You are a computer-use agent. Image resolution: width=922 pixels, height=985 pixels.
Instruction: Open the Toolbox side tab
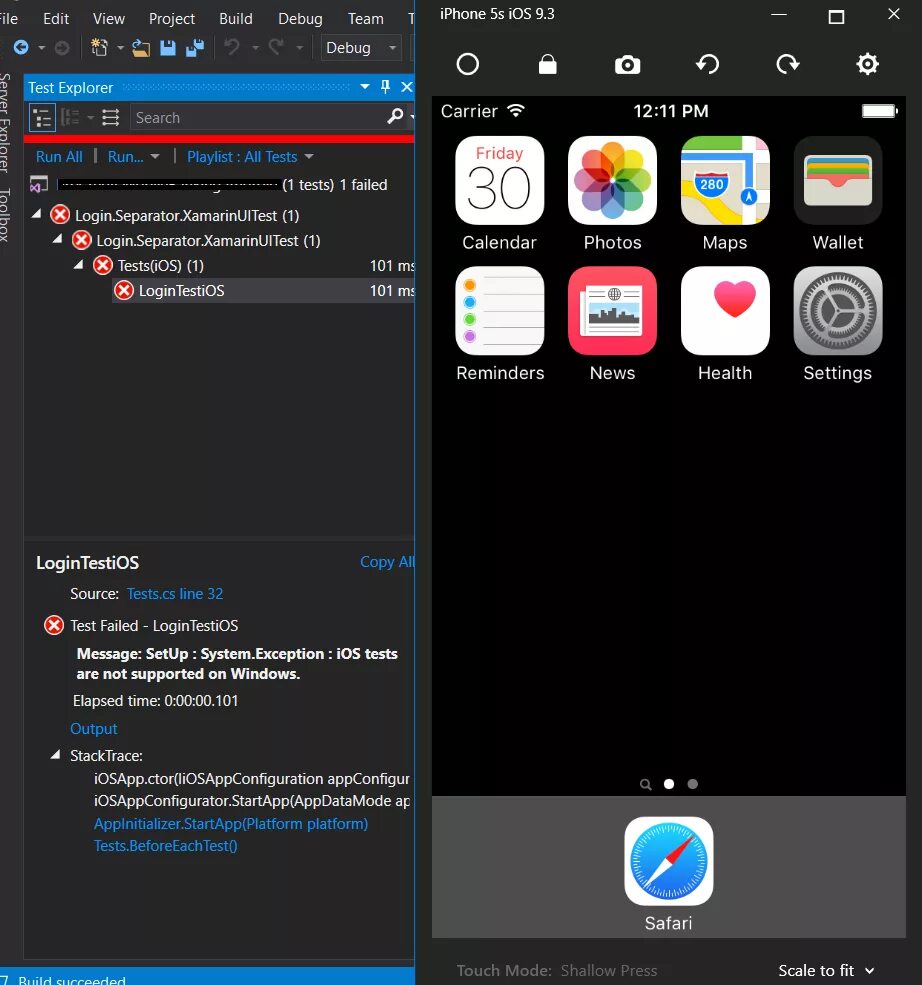pyautogui.click(x=5, y=215)
